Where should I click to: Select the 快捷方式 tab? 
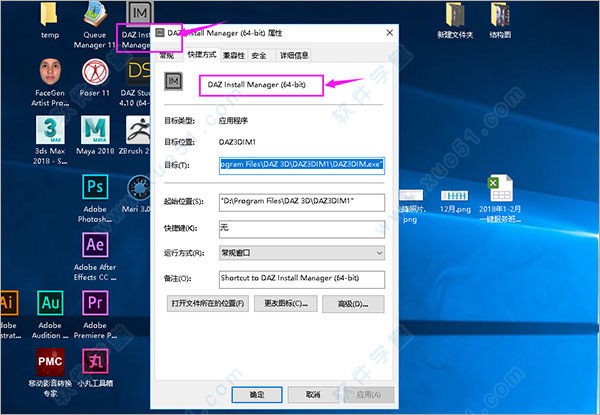pyautogui.click(x=202, y=55)
